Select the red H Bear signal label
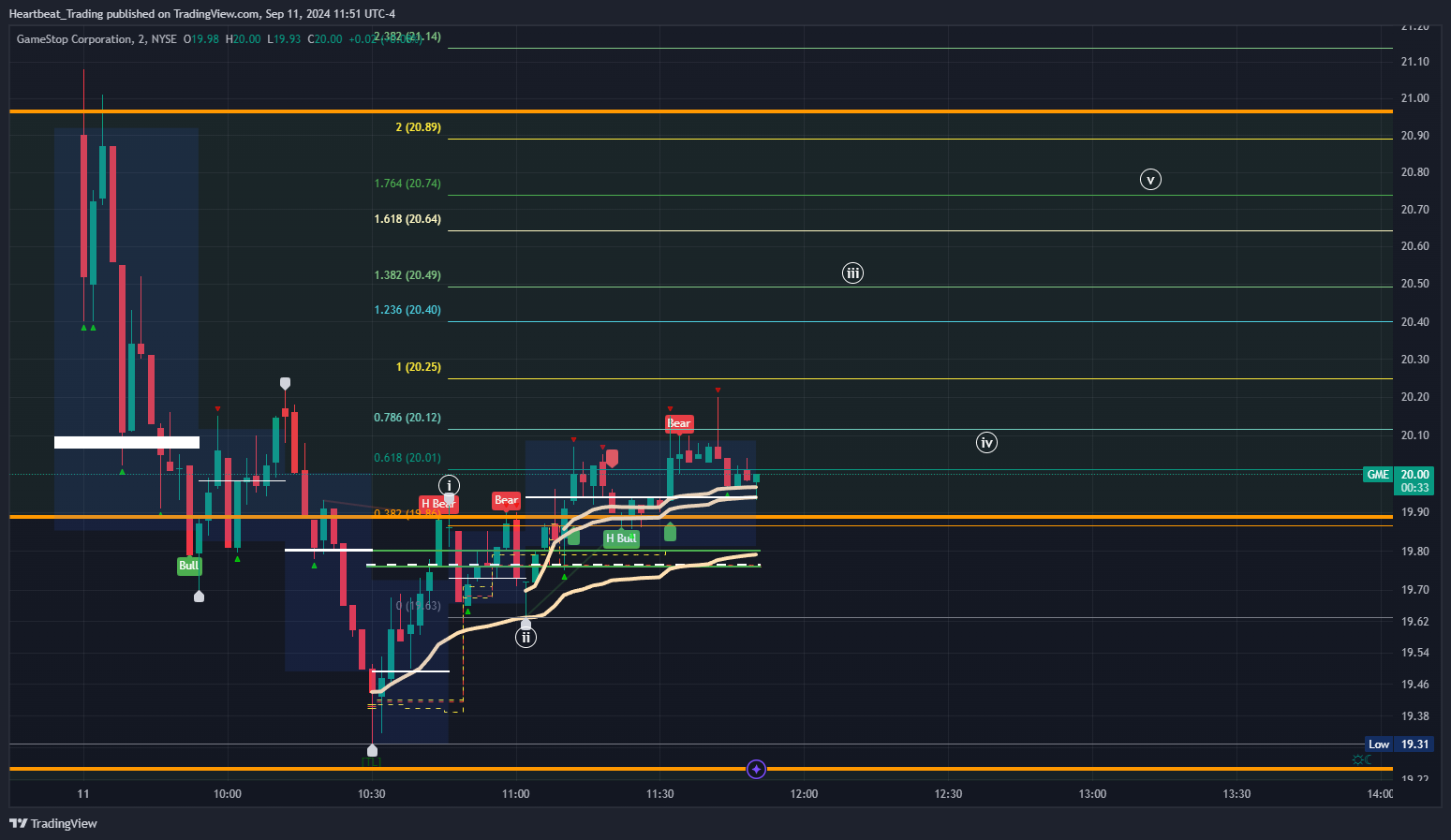The image size is (1451, 840). click(438, 504)
